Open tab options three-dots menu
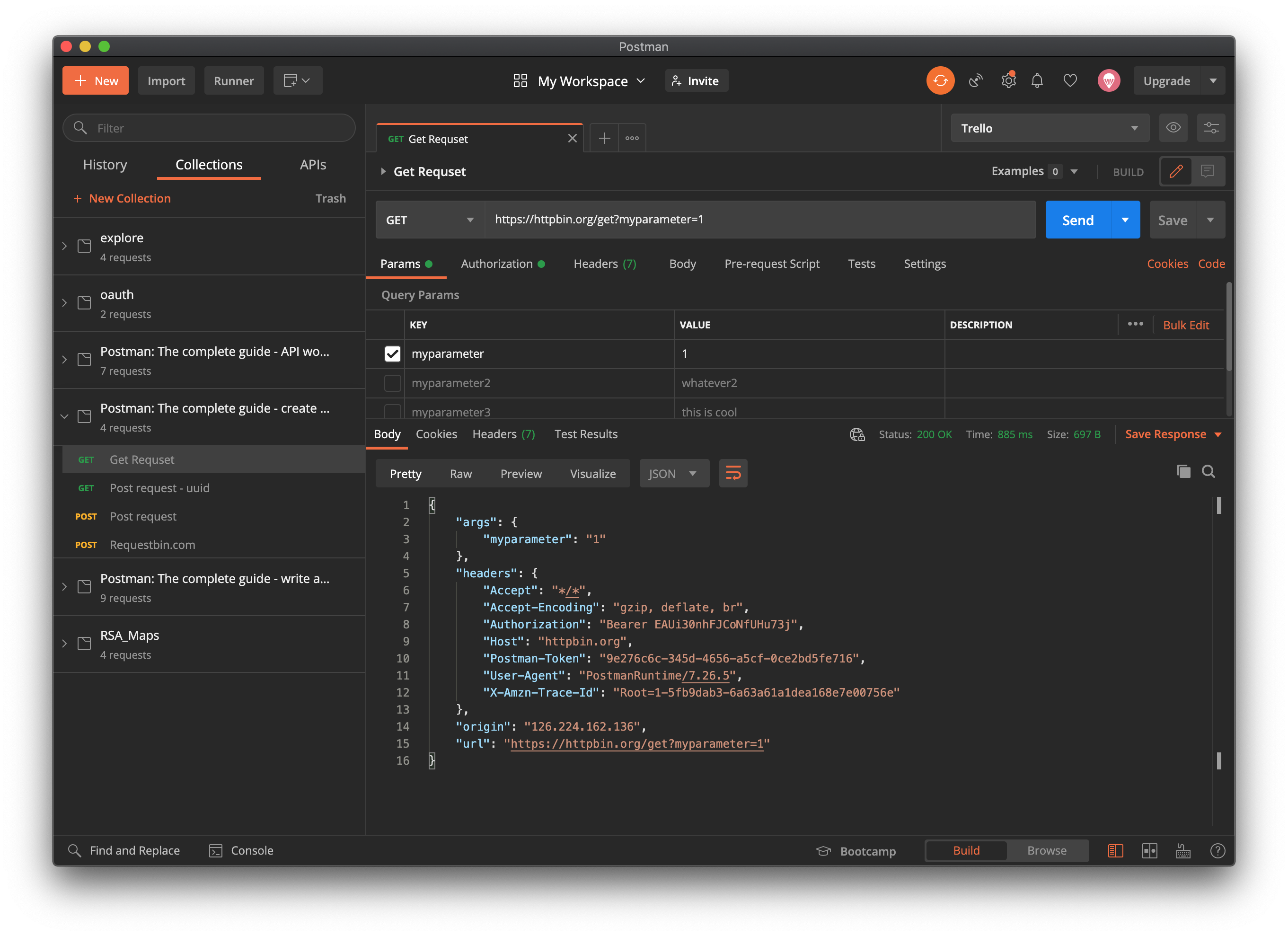The width and height of the screenshot is (1288, 936). 632,138
